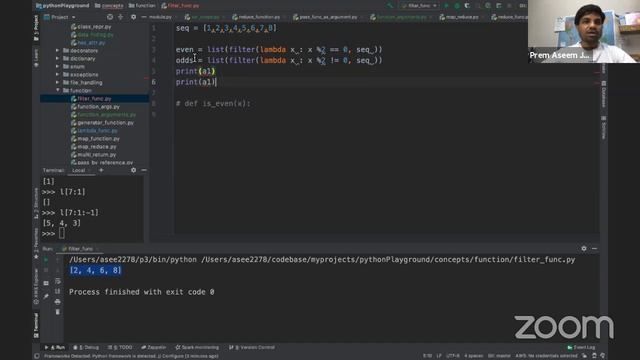Select the filter_func tab in Run panel
Image resolution: width=640 pixels, height=360 pixels.
coord(78,249)
